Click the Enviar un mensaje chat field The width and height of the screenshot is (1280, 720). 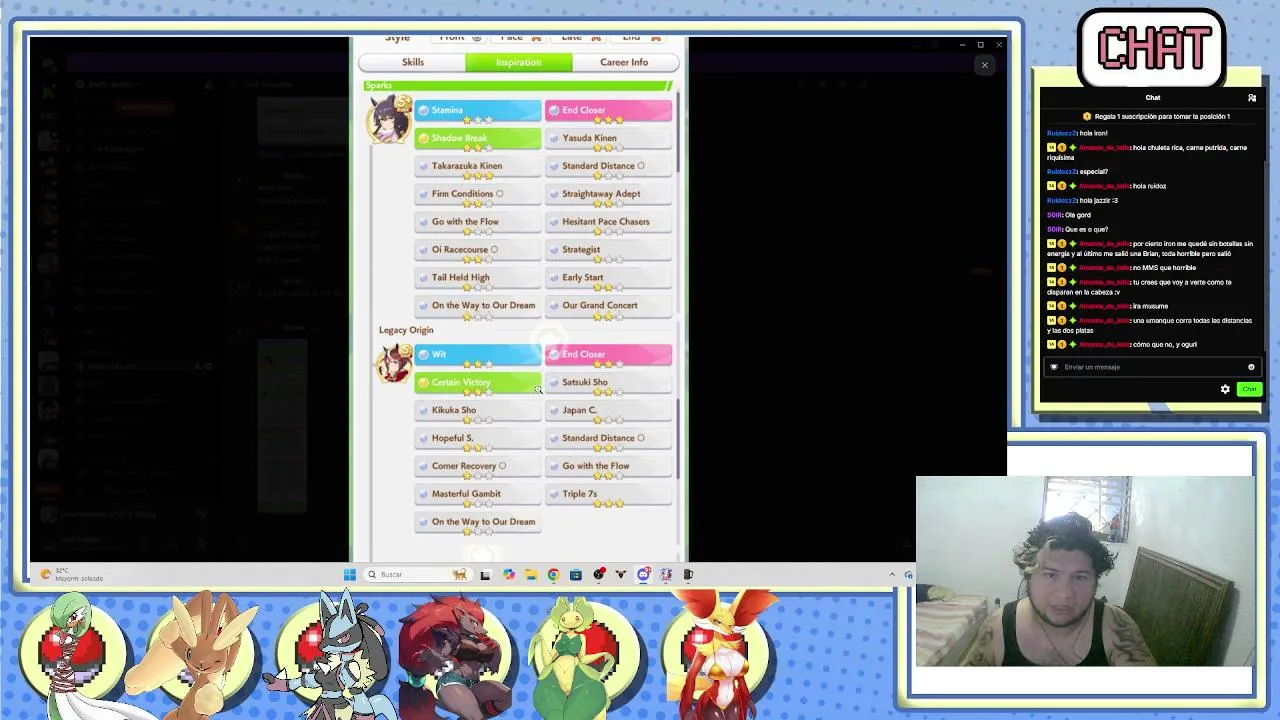(1152, 367)
